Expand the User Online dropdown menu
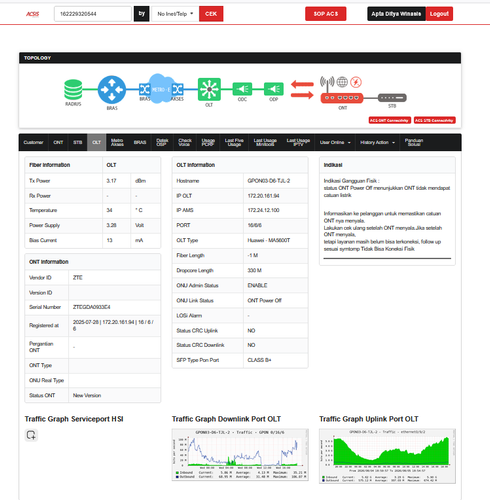 pos(335,142)
